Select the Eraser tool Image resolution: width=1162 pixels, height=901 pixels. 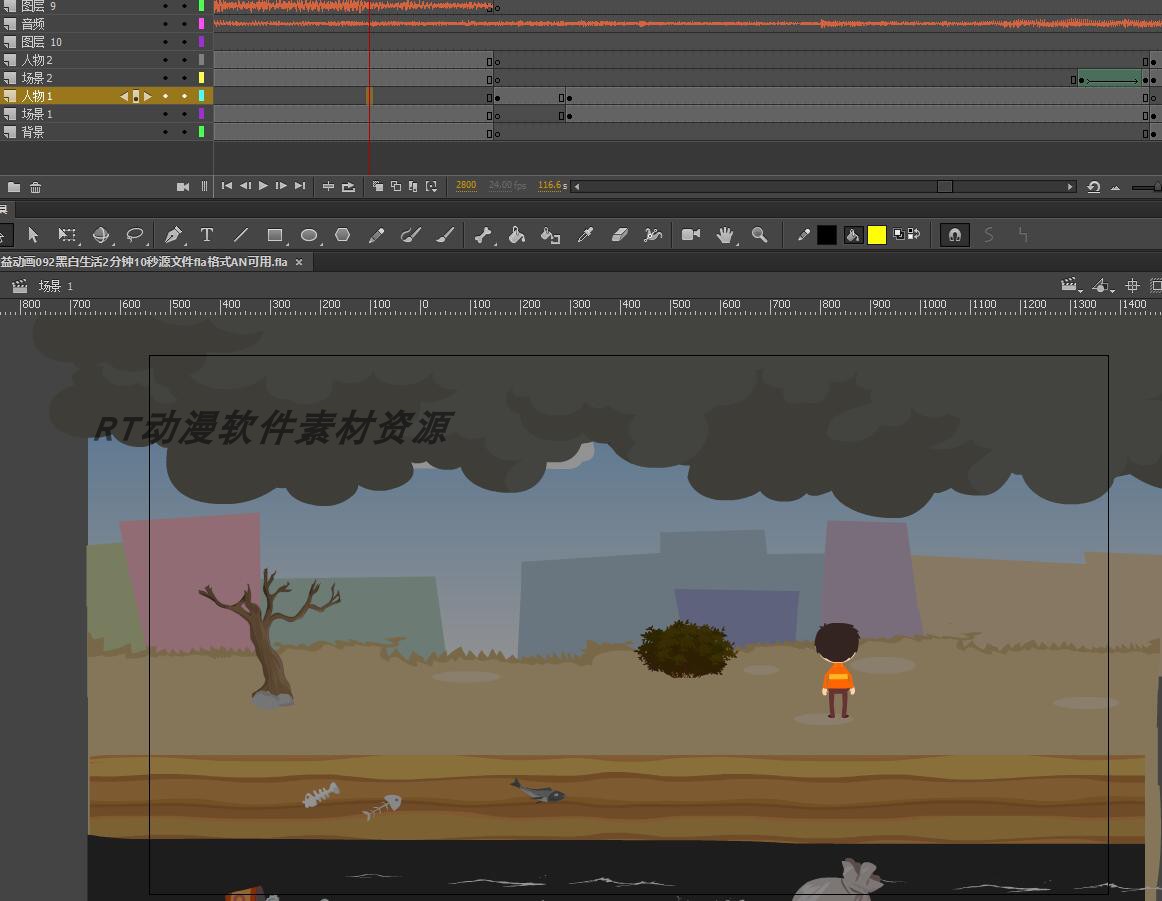point(620,235)
